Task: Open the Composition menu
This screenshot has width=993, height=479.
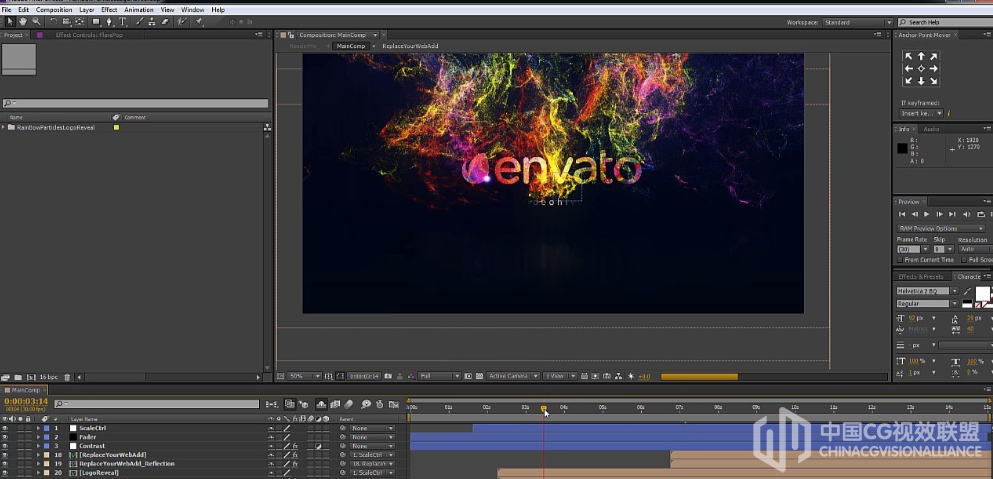Action: (x=54, y=10)
